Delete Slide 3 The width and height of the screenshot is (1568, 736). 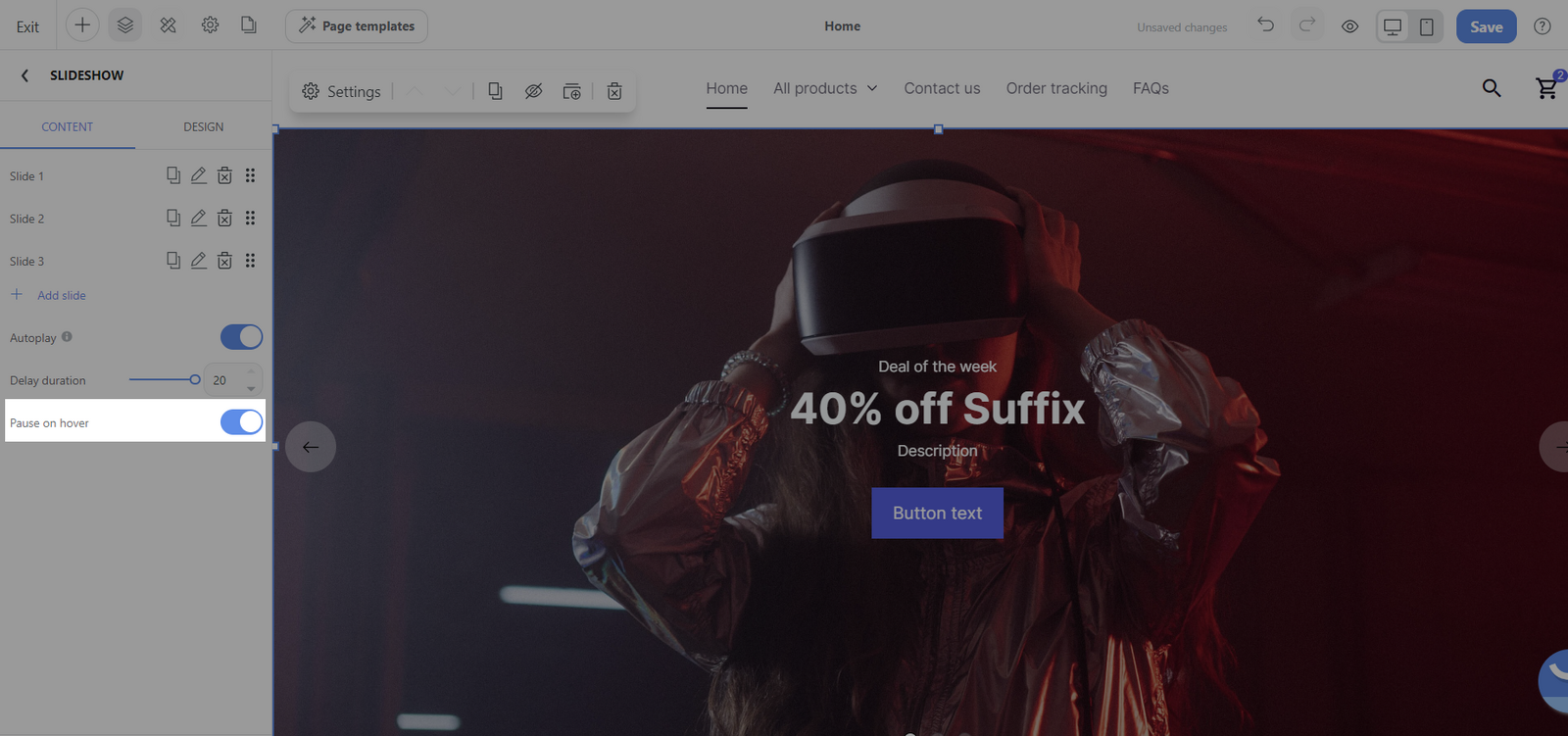(224, 261)
